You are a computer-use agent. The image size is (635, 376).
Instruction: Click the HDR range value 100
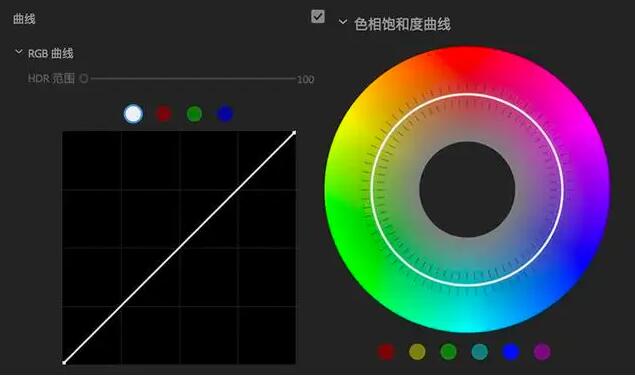coord(306,79)
